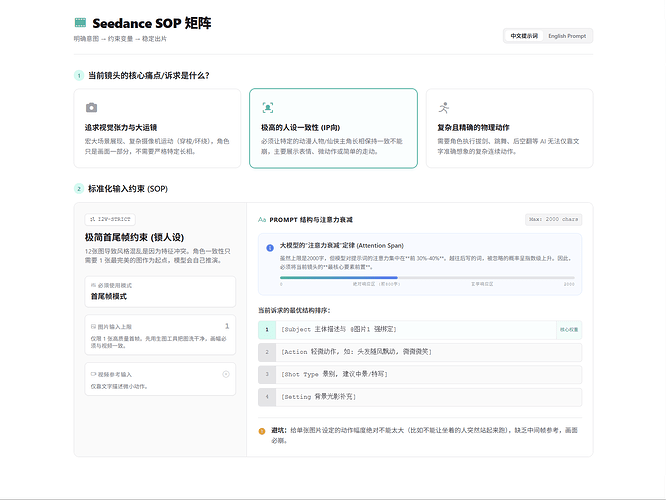This screenshot has width=666, height=500.
Task: Click the orange warning icon near 避坑
Action: 262,431
